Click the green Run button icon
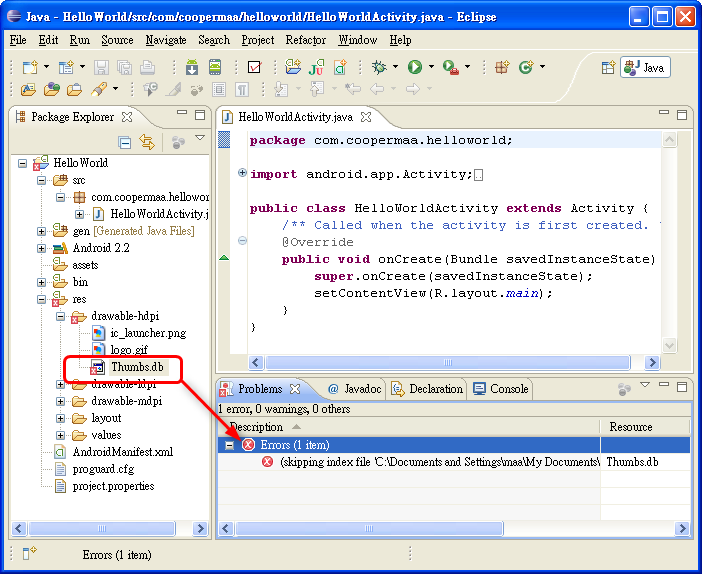 pyautogui.click(x=415, y=67)
